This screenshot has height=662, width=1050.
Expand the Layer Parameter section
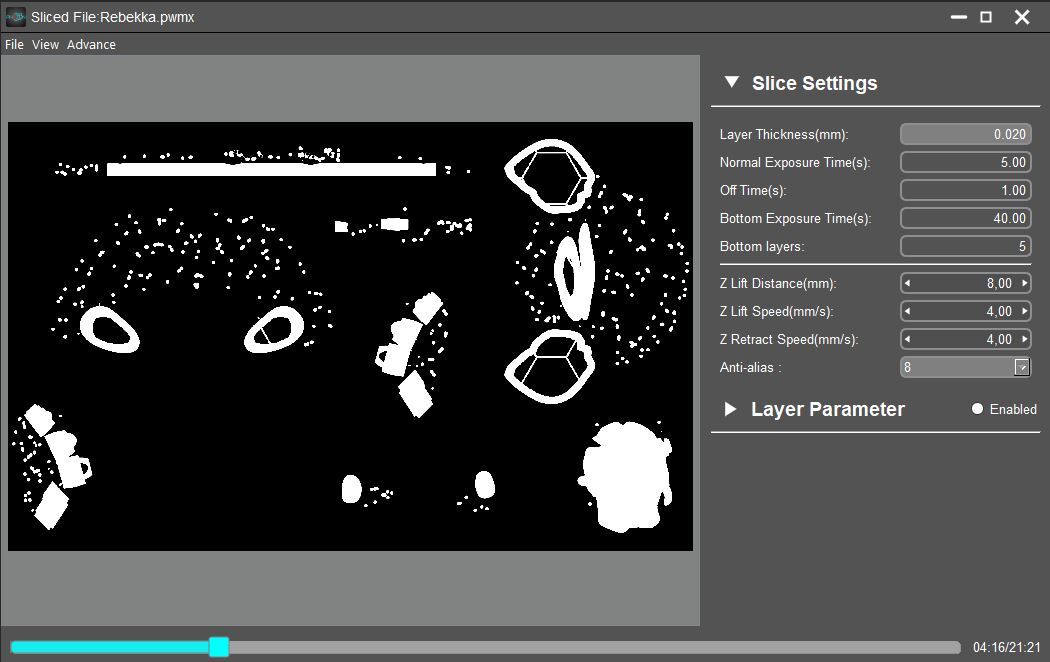tap(731, 409)
